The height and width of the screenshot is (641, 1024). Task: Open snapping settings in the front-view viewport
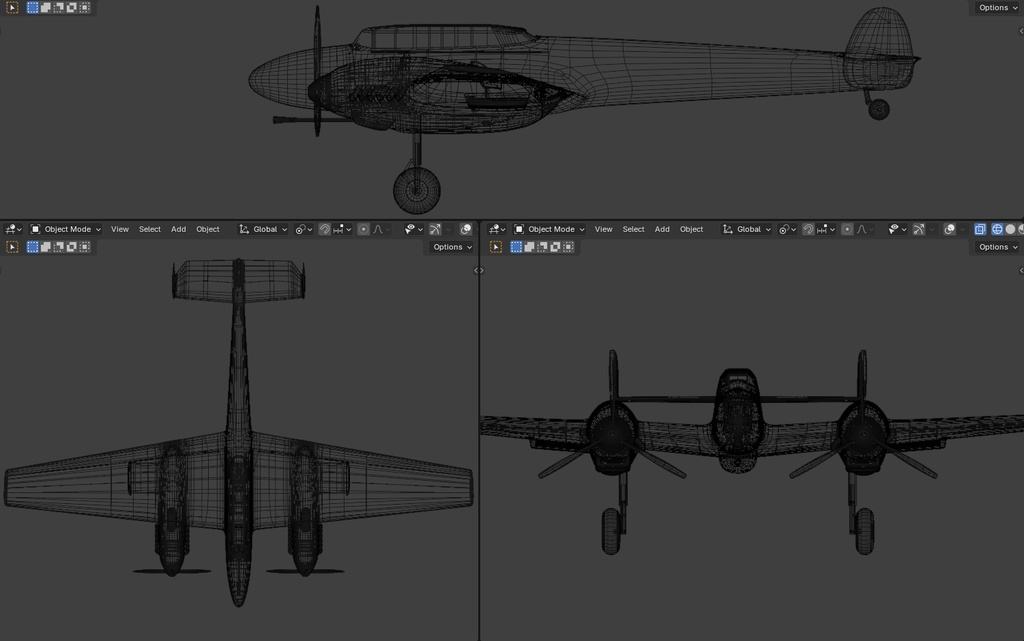[x=826, y=229]
